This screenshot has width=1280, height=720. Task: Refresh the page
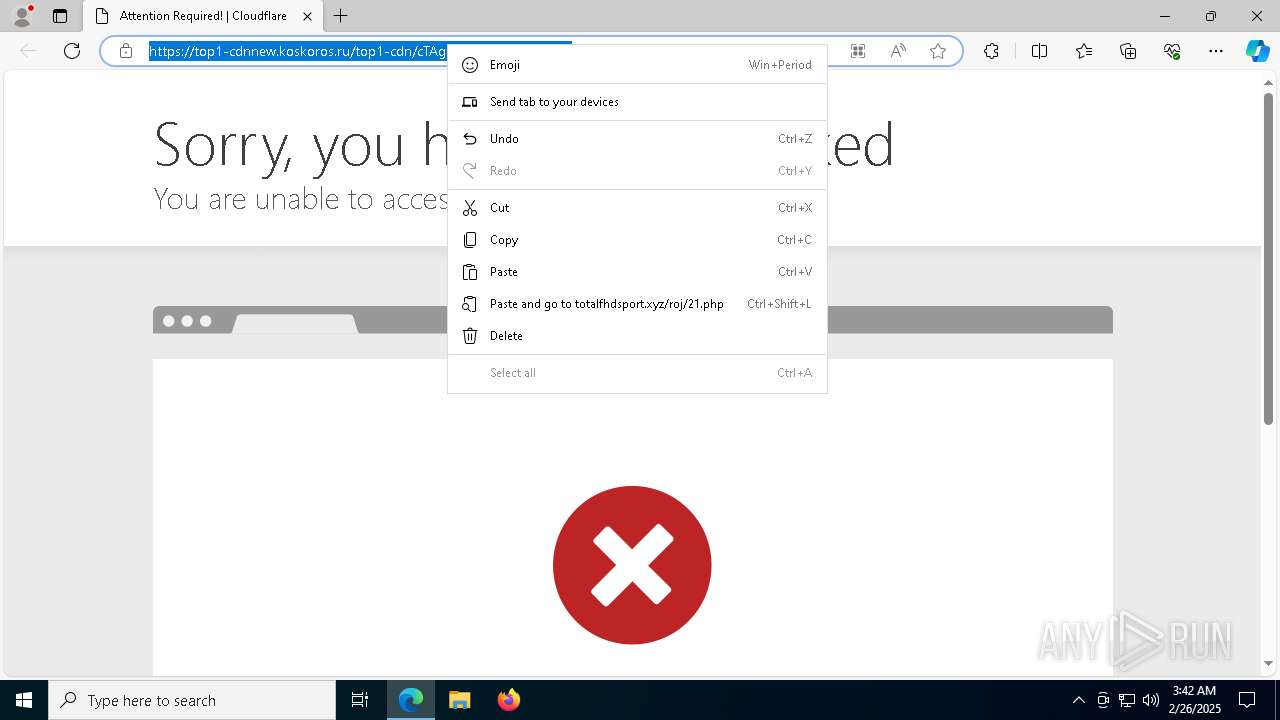point(72,51)
